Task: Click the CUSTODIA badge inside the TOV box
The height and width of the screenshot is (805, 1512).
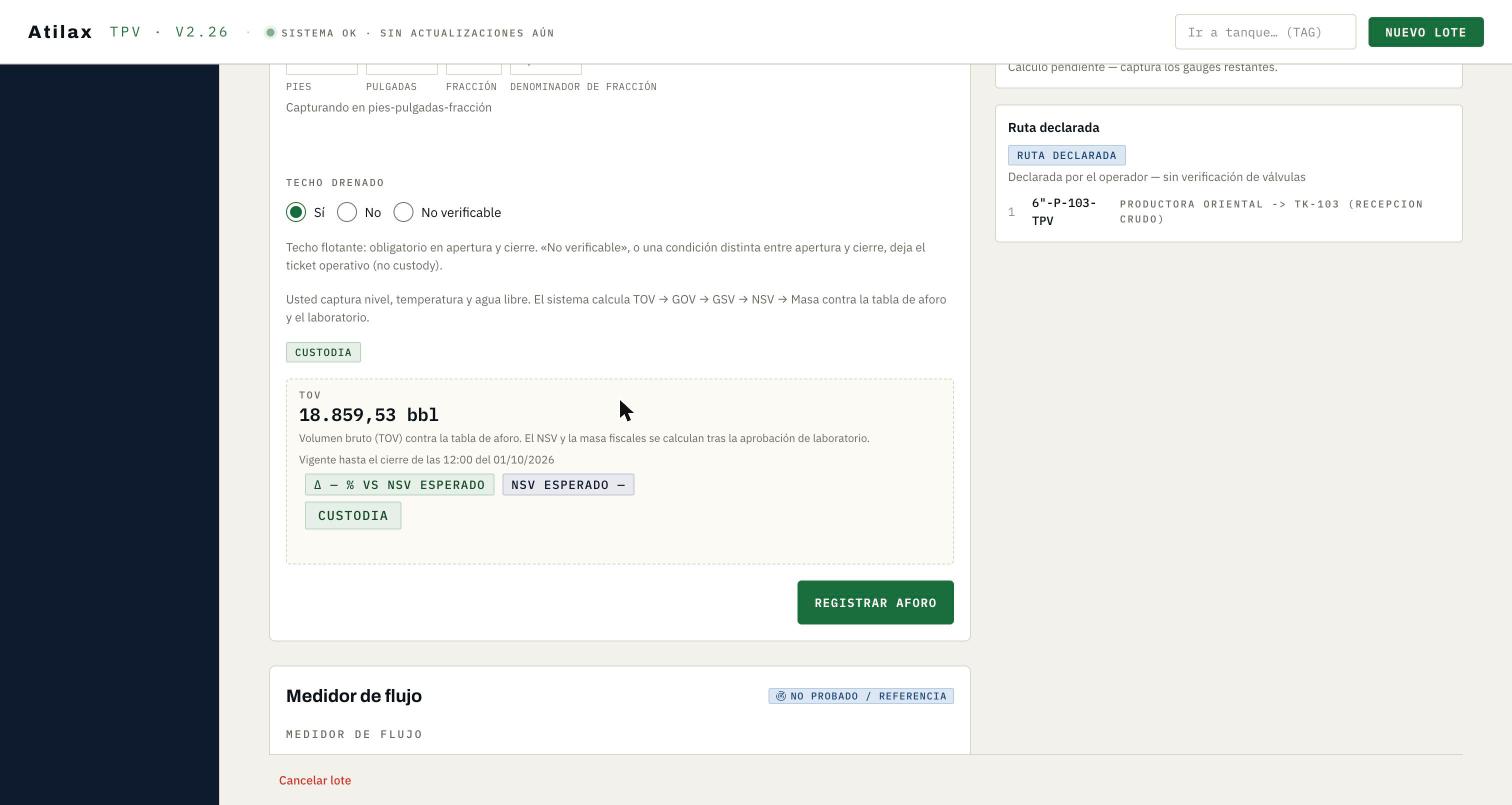Action: (x=353, y=516)
